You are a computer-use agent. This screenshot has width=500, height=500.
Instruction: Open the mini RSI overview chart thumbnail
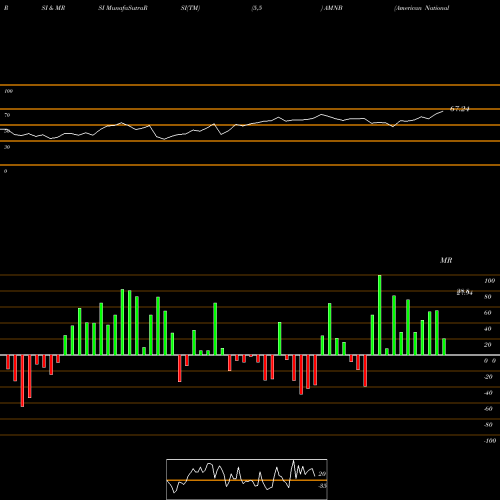pos(247,479)
